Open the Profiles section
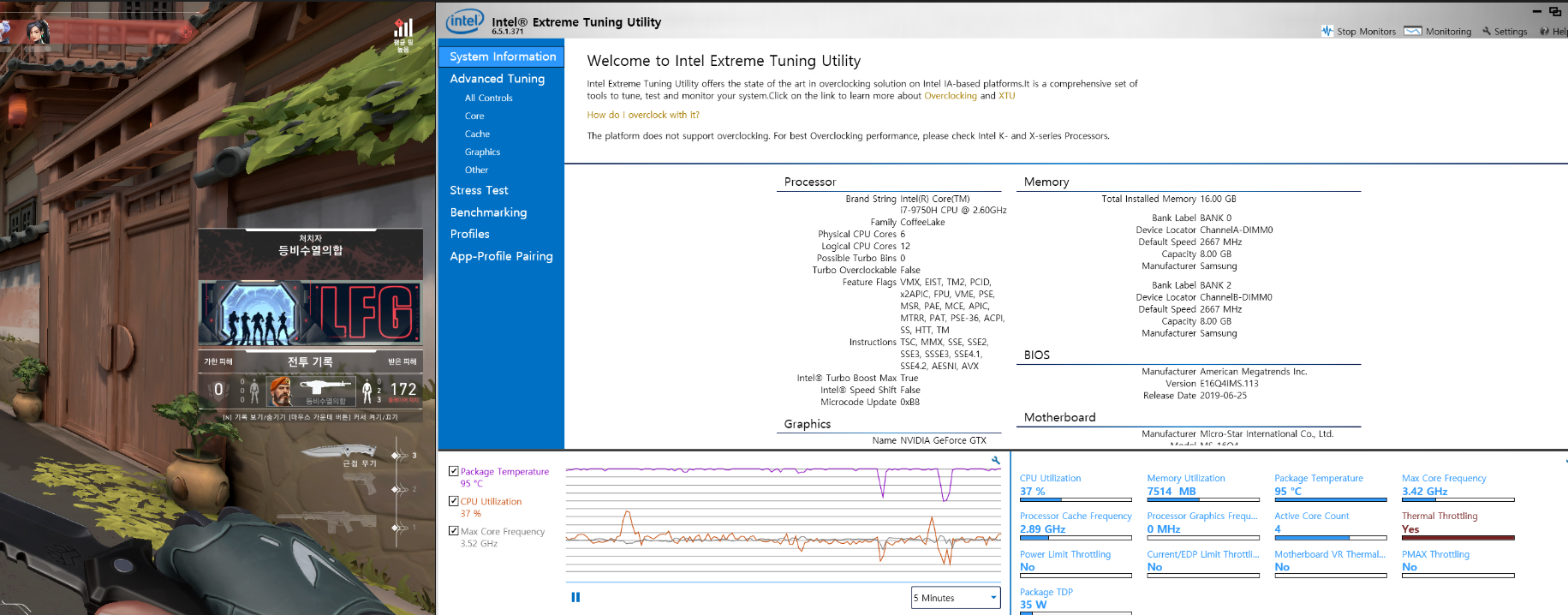 [469, 234]
